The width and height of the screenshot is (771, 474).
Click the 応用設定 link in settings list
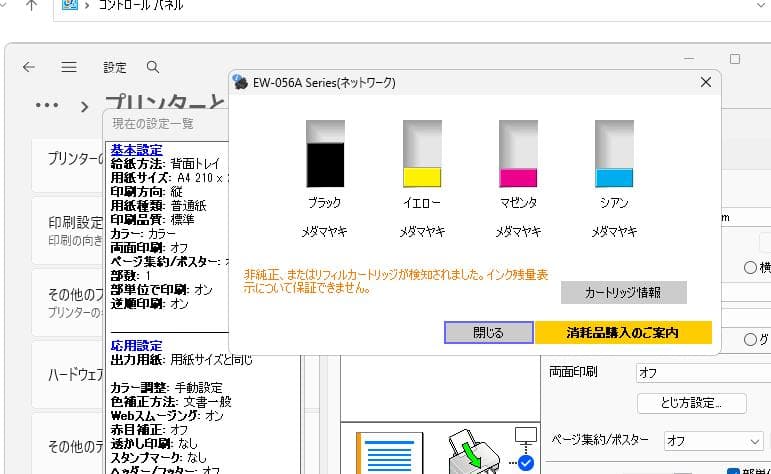tap(136, 345)
